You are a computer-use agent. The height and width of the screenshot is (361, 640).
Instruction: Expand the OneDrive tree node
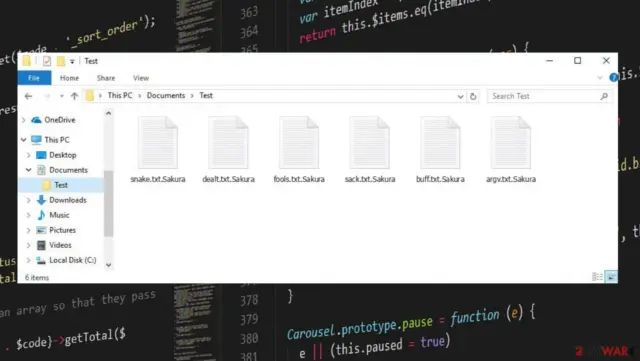24,120
